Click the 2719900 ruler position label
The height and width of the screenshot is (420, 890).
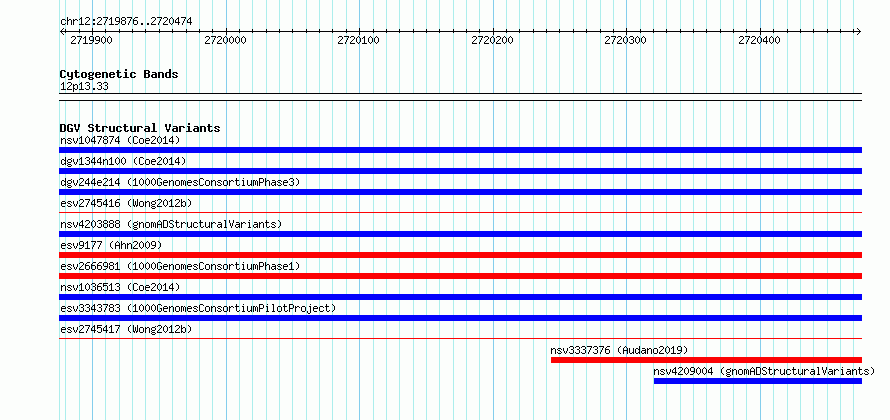[x=91, y=41]
